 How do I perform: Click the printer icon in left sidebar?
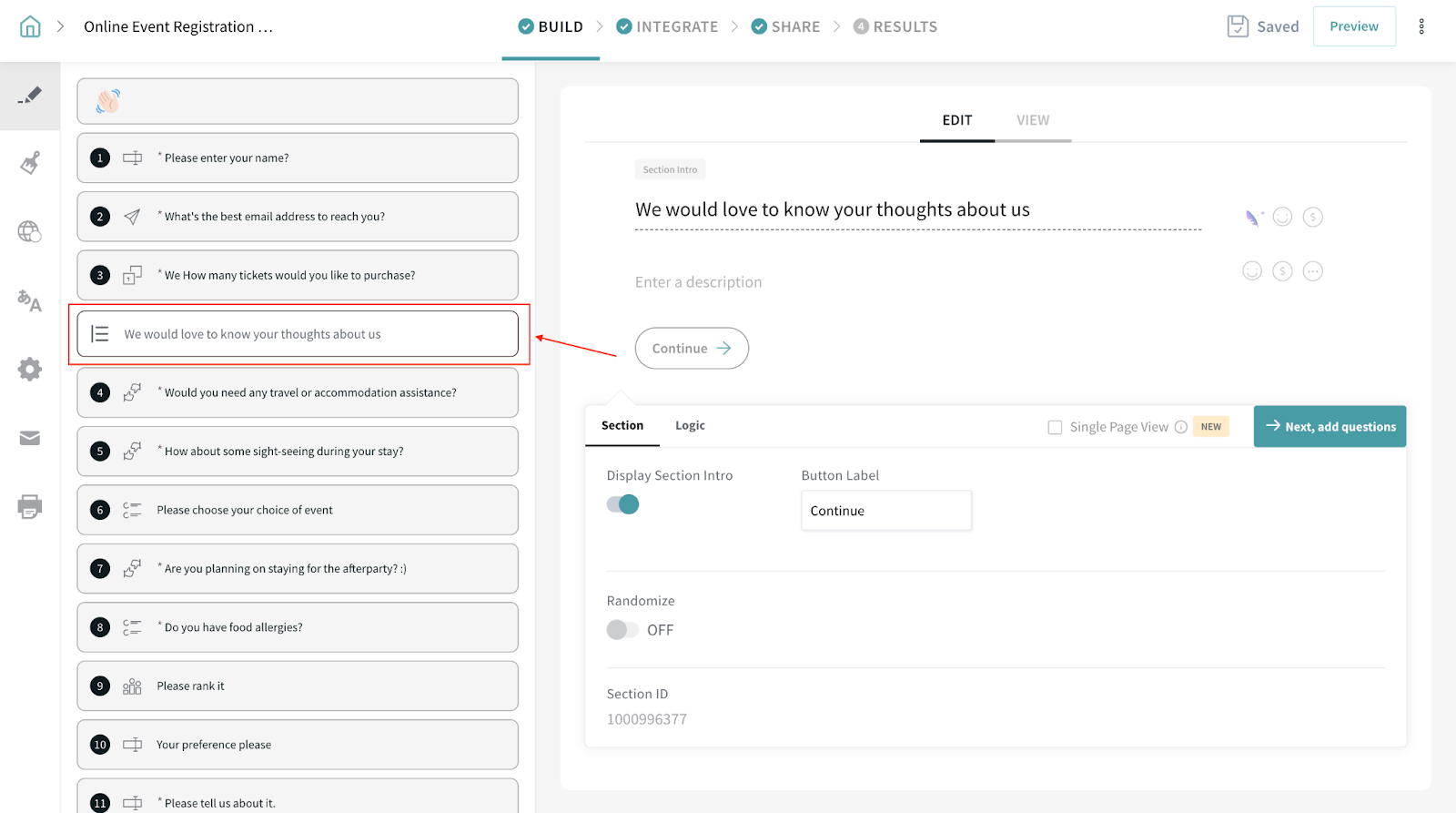click(30, 507)
